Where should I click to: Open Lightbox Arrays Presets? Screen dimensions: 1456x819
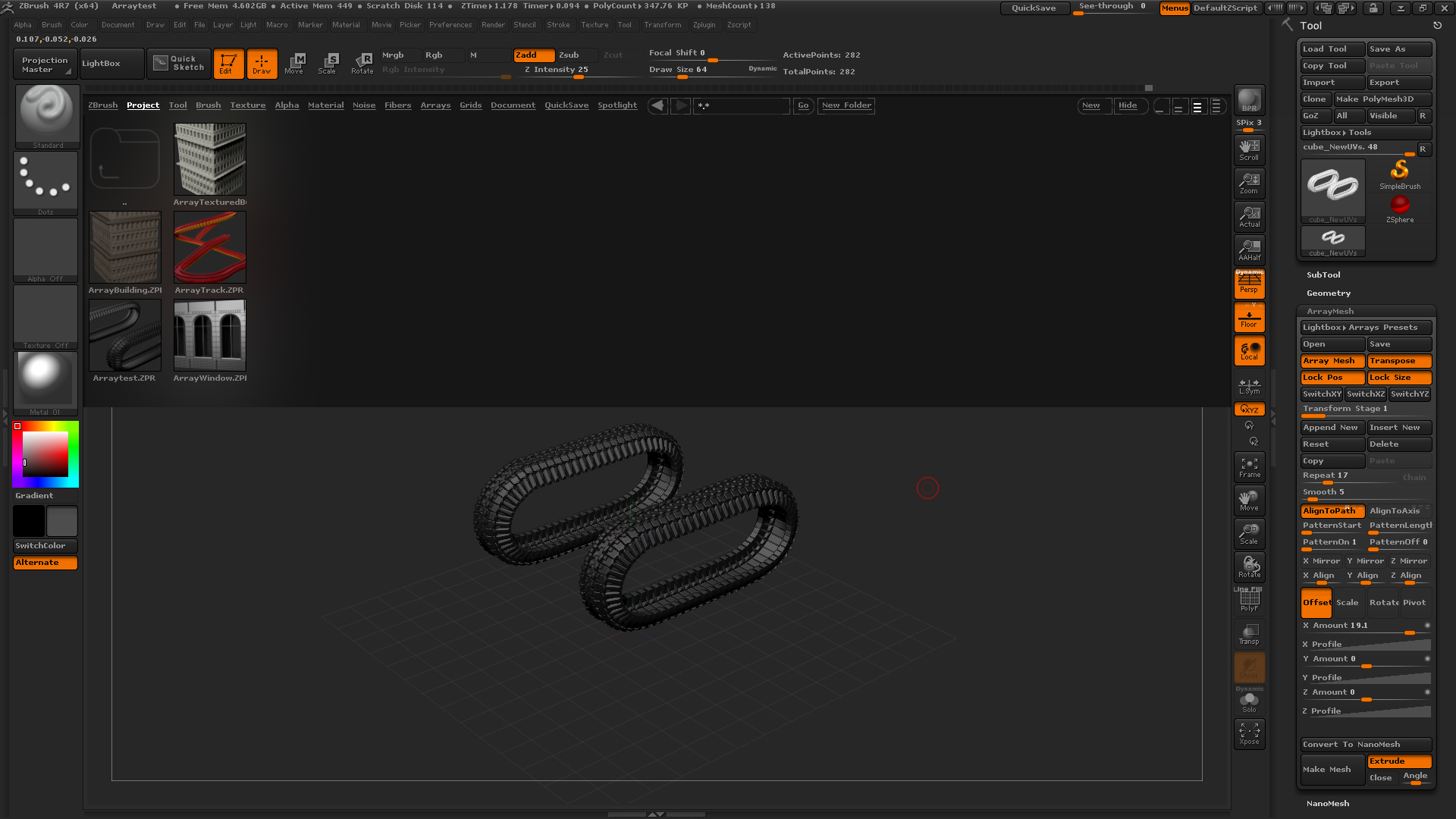coord(1366,328)
